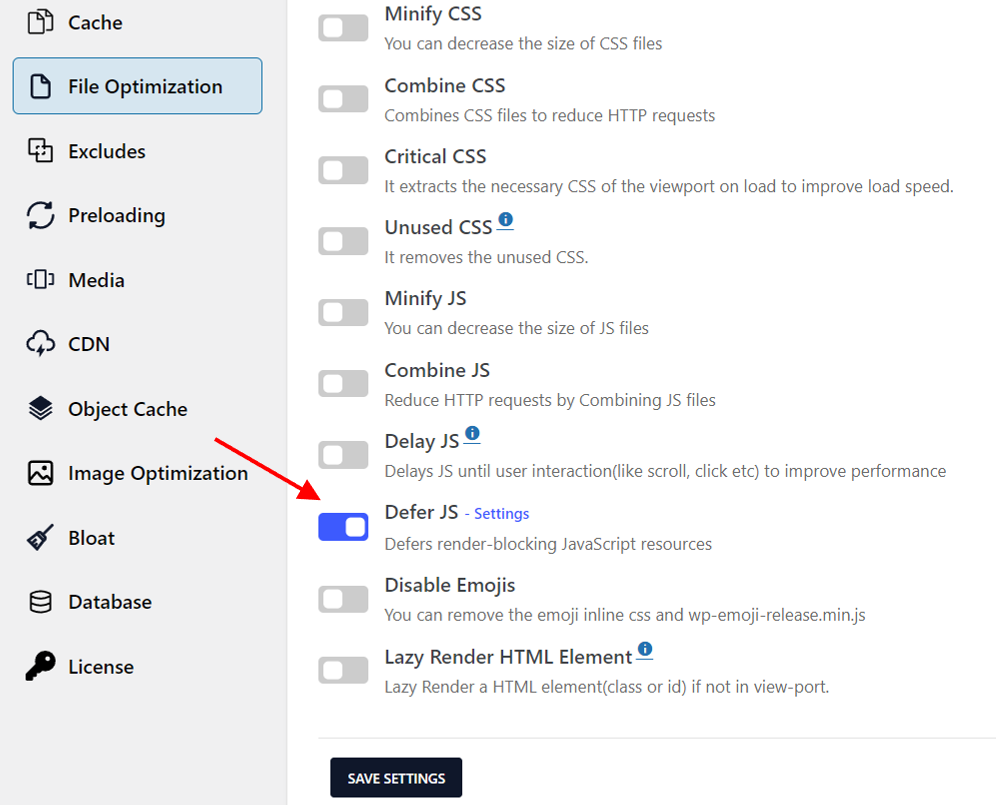
Task: Click 'You can remove the emoji inline css' text
Action: tap(625, 614)
